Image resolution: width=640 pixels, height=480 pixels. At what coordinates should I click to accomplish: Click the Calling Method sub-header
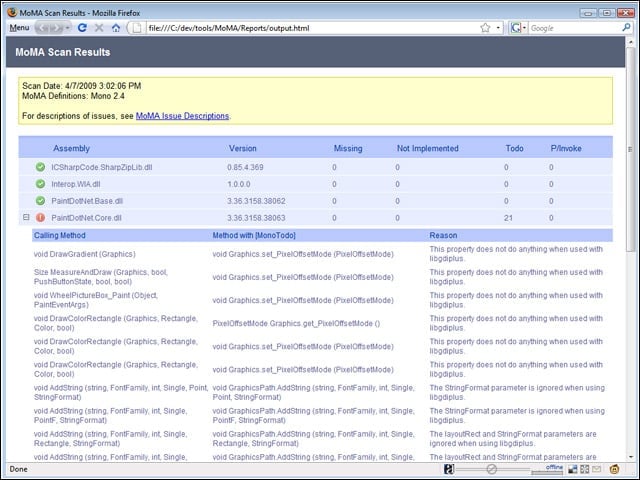pyautogui.click(x=60, y=235)
